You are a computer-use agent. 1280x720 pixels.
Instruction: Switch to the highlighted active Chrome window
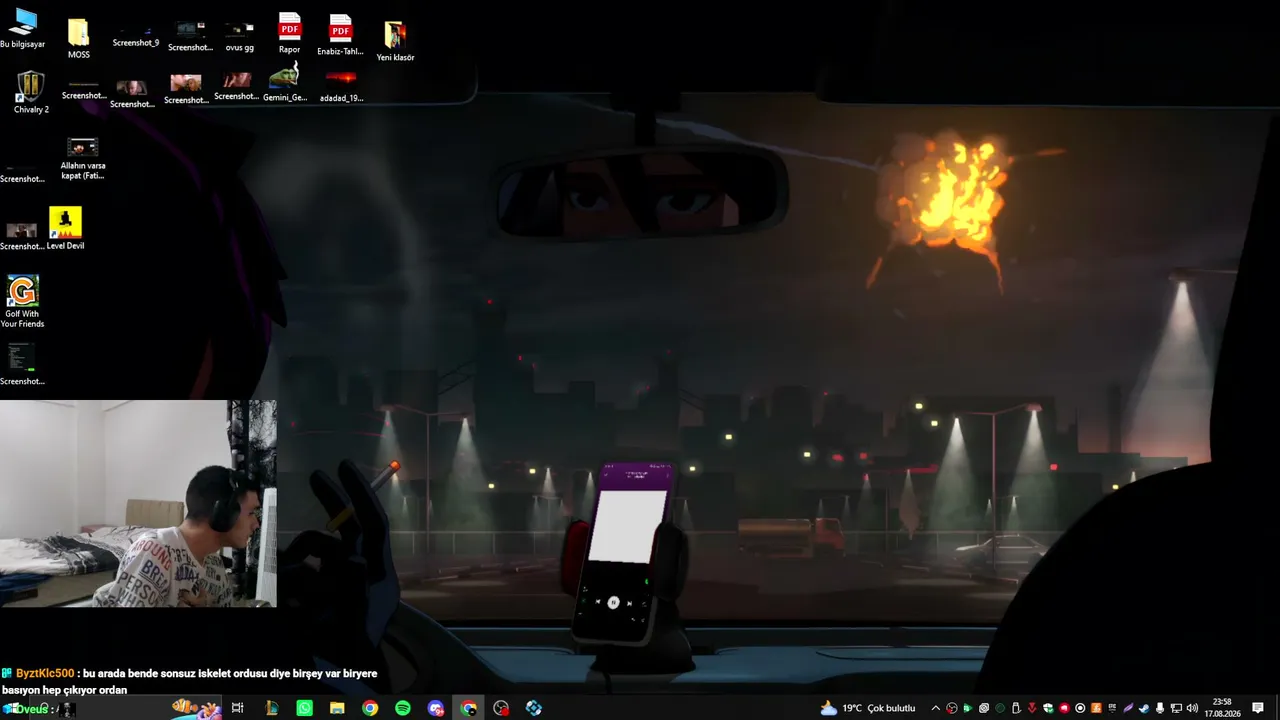(x=469, y=708)
